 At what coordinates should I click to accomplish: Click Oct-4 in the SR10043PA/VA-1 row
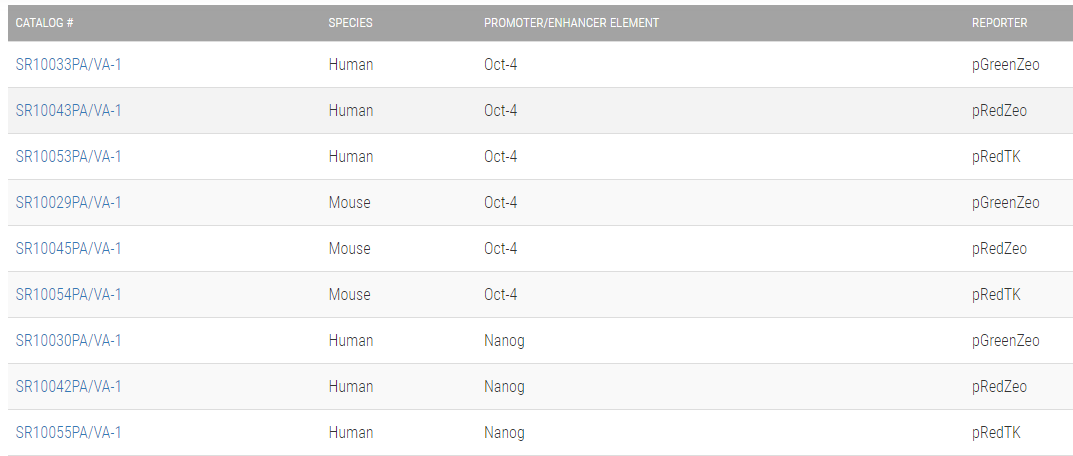[x=501, y=111]
